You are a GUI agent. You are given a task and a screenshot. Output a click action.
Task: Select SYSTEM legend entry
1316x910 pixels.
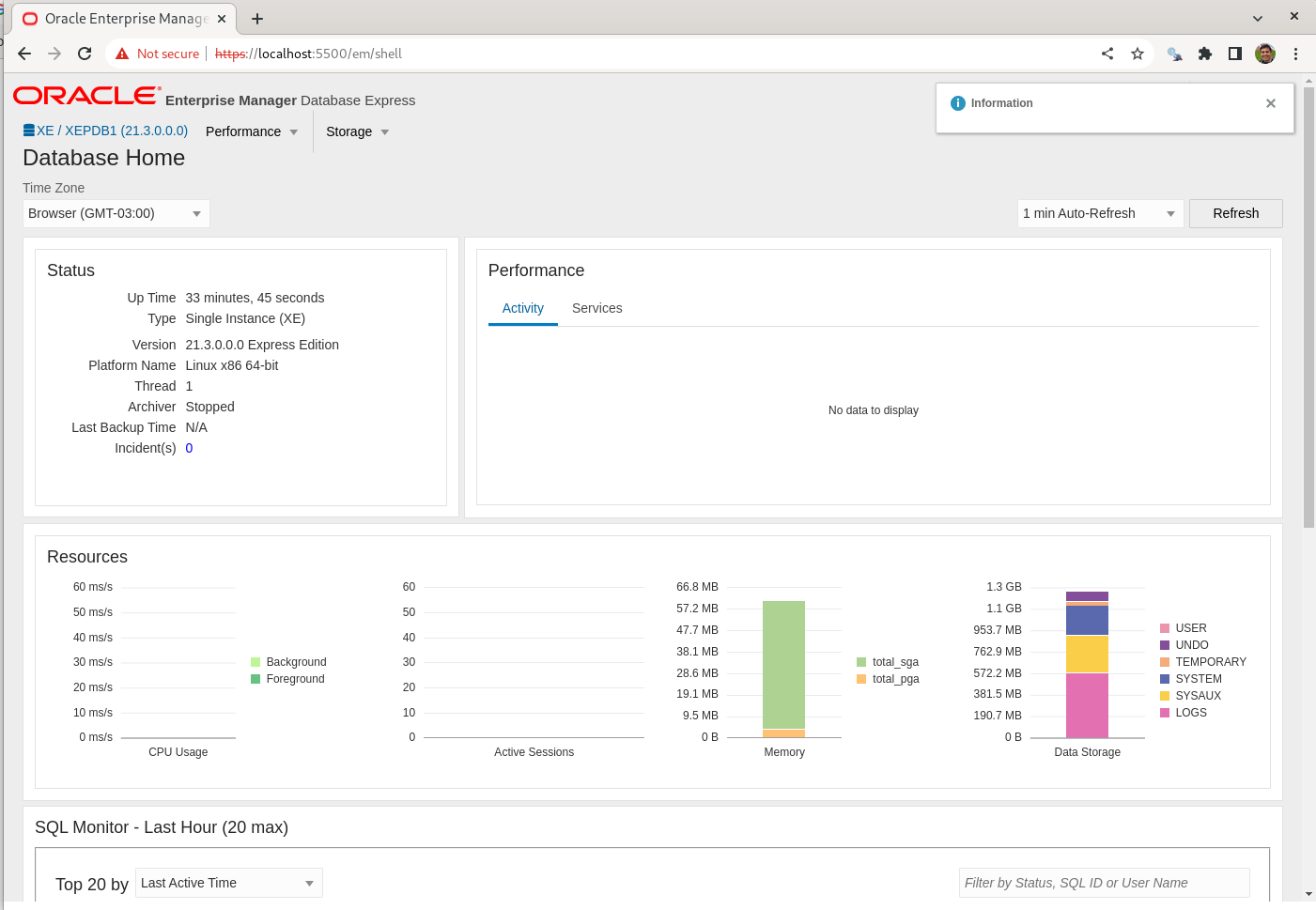1191,679
